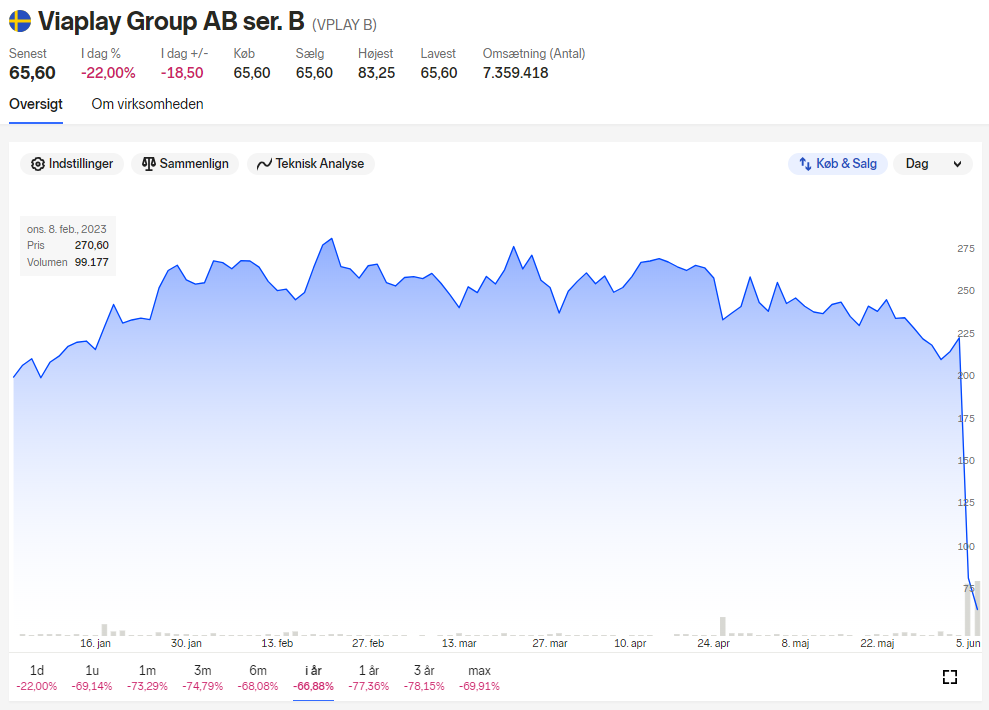Click the fullscreen expand icon
Image resolution: width=989 pixels, height=710 pixels.
point(950,677)
